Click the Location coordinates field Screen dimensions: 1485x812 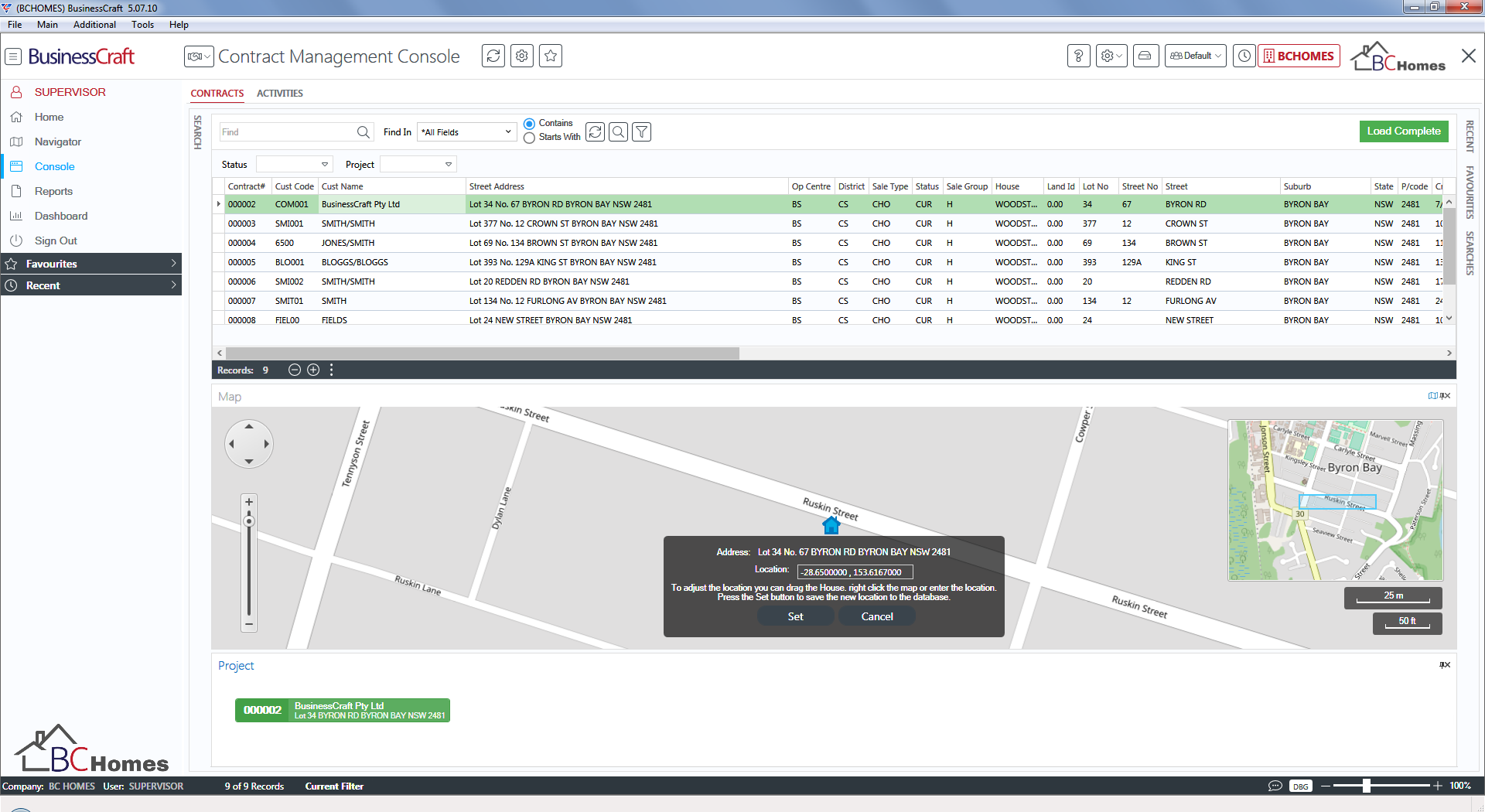855,572
